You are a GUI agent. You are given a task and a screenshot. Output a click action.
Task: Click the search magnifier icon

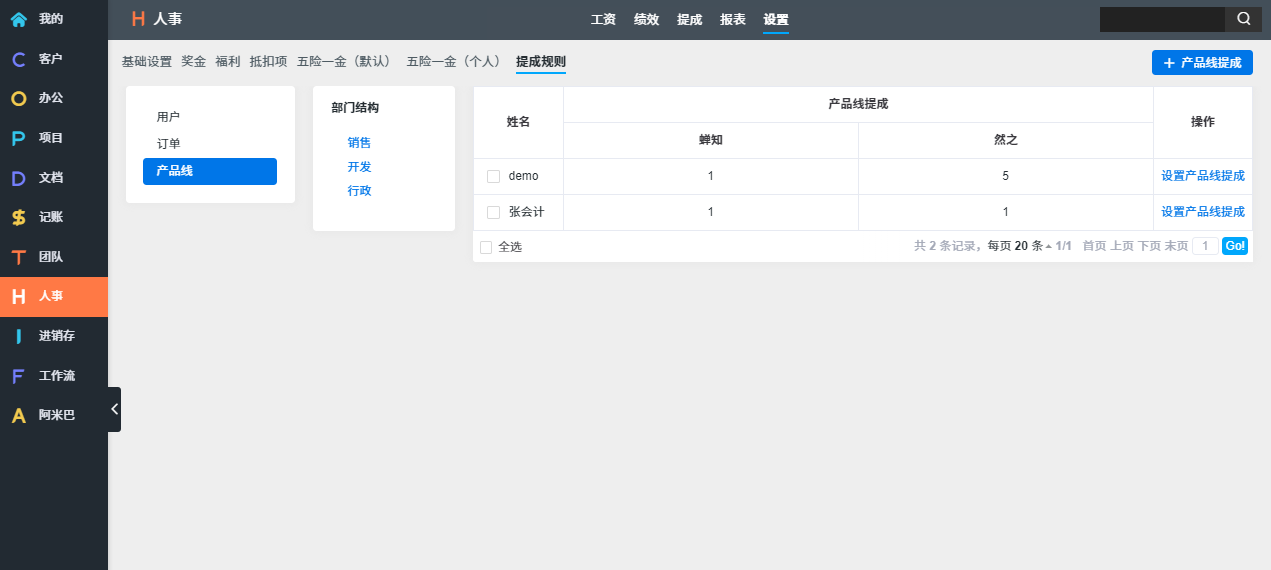coord(1243,19)
